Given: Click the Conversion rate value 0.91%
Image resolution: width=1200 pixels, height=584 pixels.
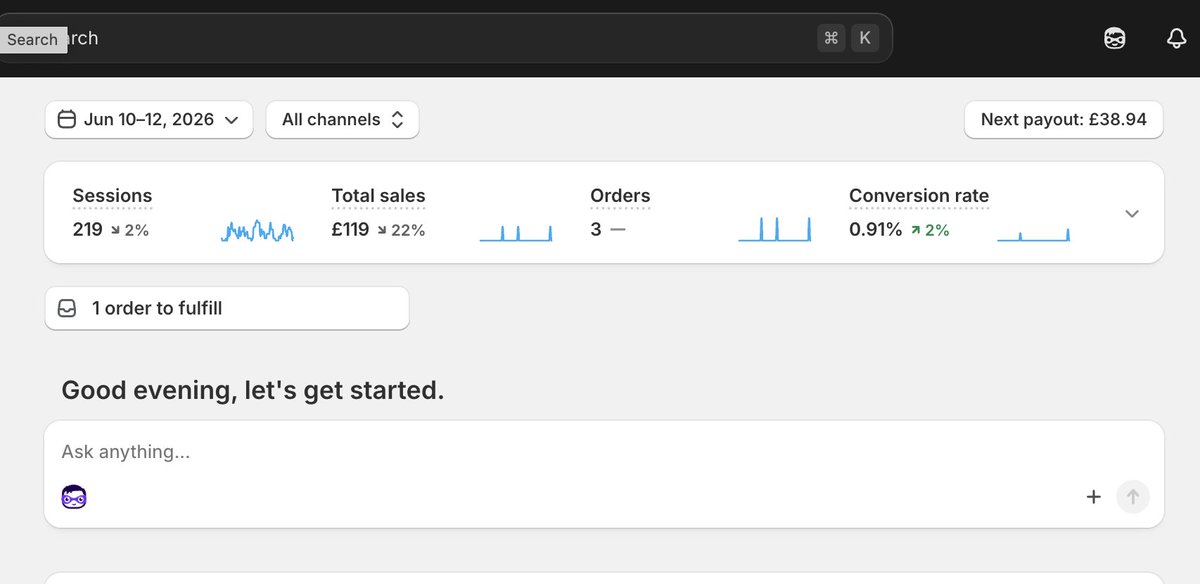Looking at the screenshot, I should [876, 230].
